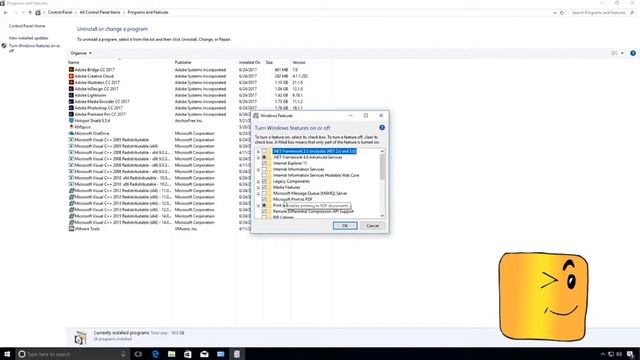Select the Adobe Creative Cloud program icon

point(71,76)
